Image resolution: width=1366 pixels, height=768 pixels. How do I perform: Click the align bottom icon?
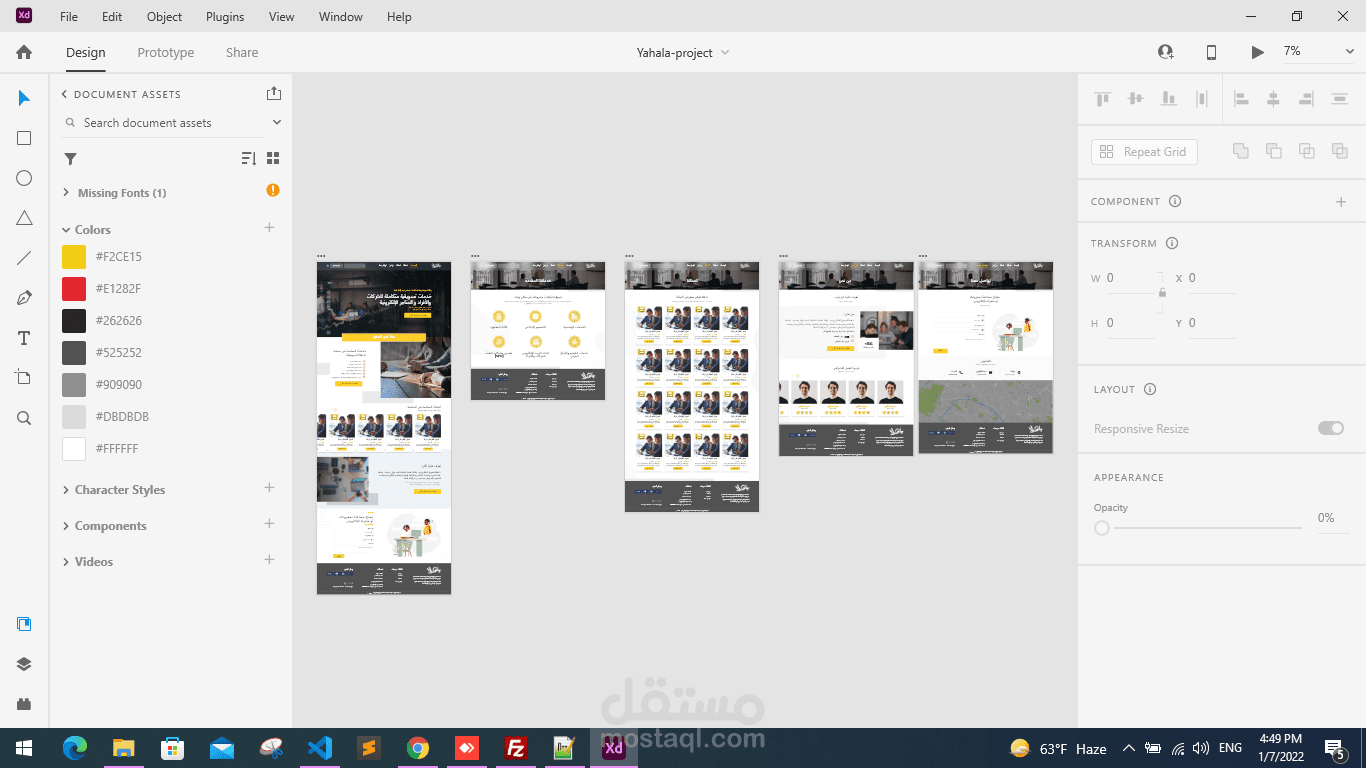[x=1168, y=98]
